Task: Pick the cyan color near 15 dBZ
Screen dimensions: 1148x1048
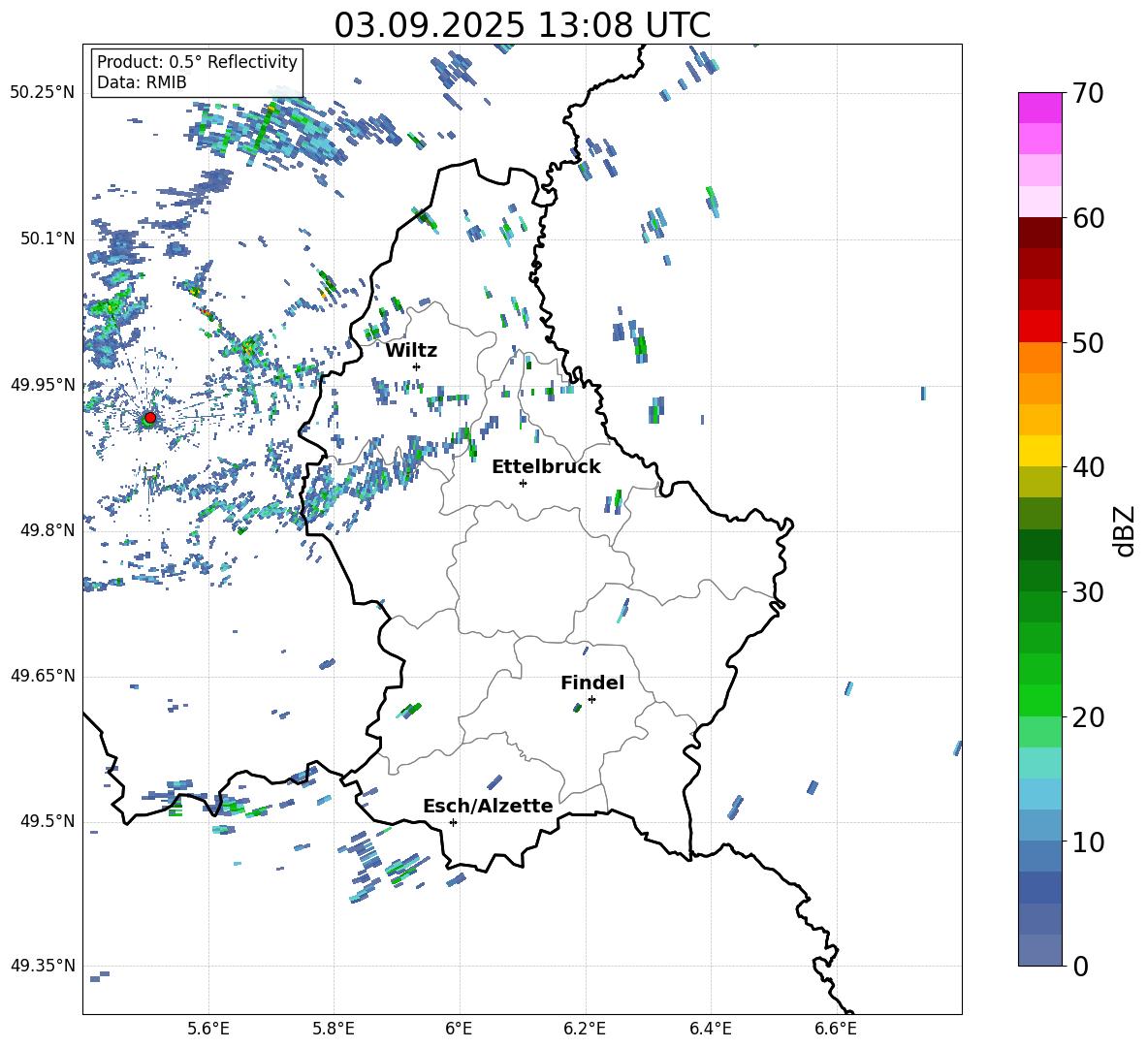Action: (x=1039, y=763)
